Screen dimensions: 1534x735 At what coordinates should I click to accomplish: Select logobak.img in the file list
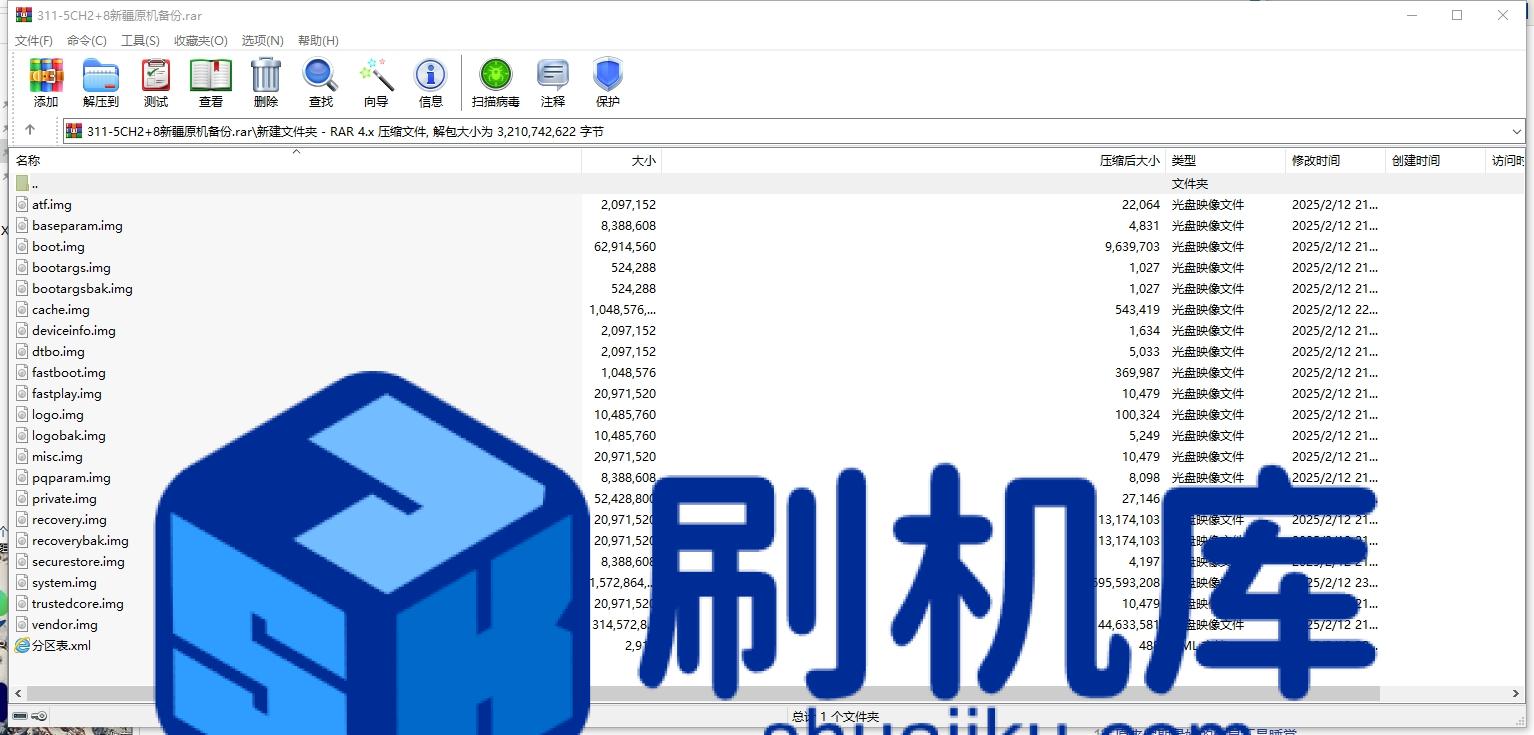(69, 435)
